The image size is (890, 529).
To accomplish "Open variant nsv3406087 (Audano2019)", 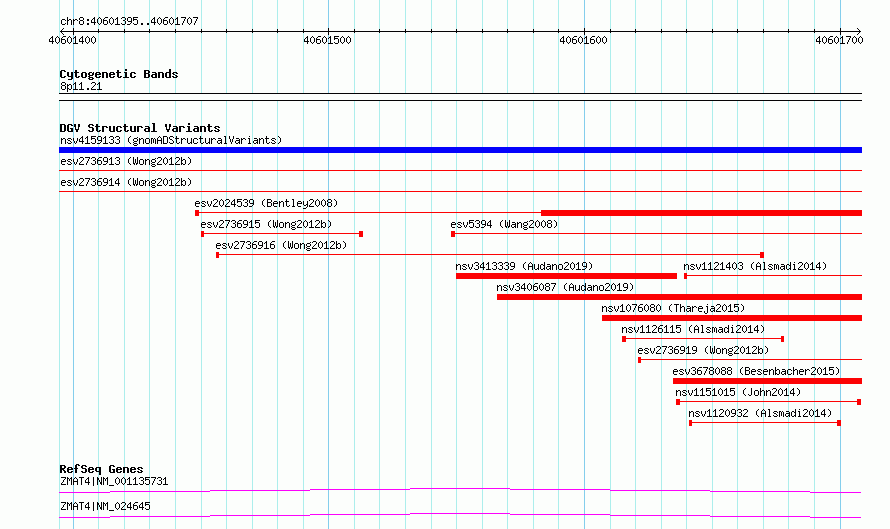I will coord(565,287).
